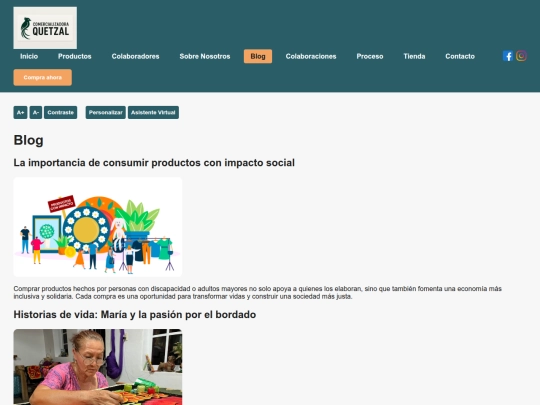Click the Historias de vida María heading

pos(135,315)
